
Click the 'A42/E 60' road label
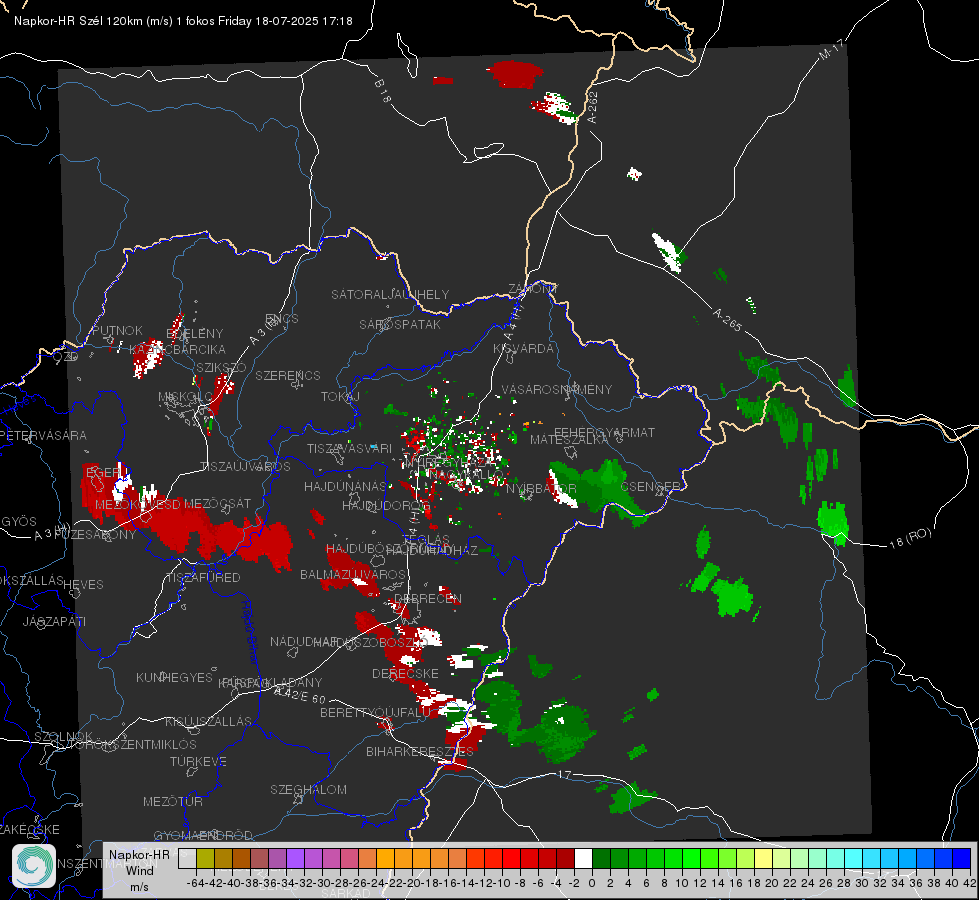pos(300,695)
